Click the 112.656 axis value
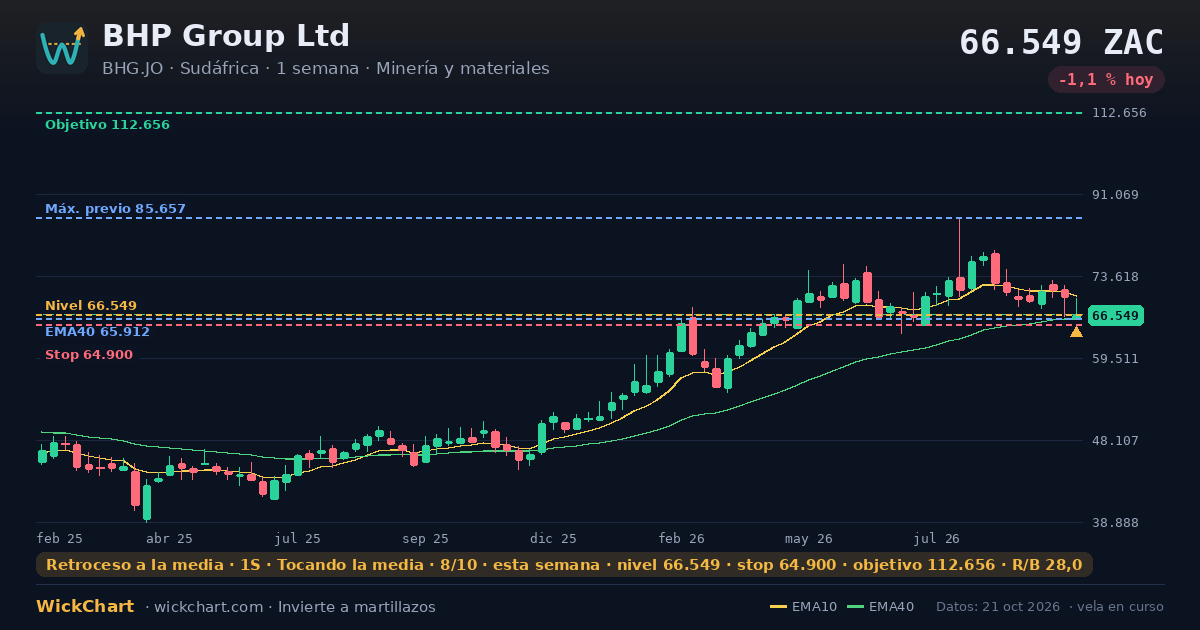1200x630 pixels. [x=1119, y=113]
